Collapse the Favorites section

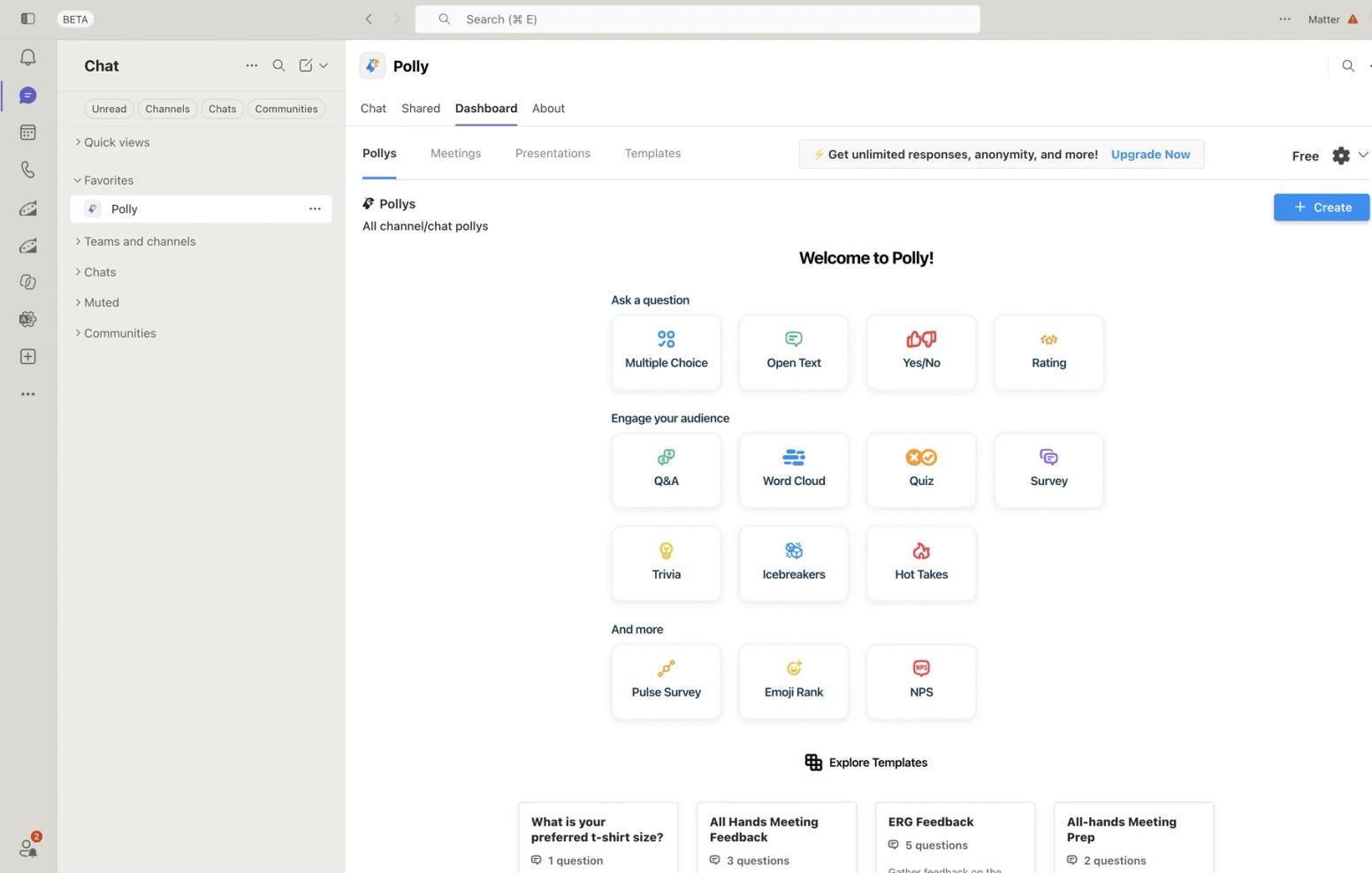pos(104,180)
